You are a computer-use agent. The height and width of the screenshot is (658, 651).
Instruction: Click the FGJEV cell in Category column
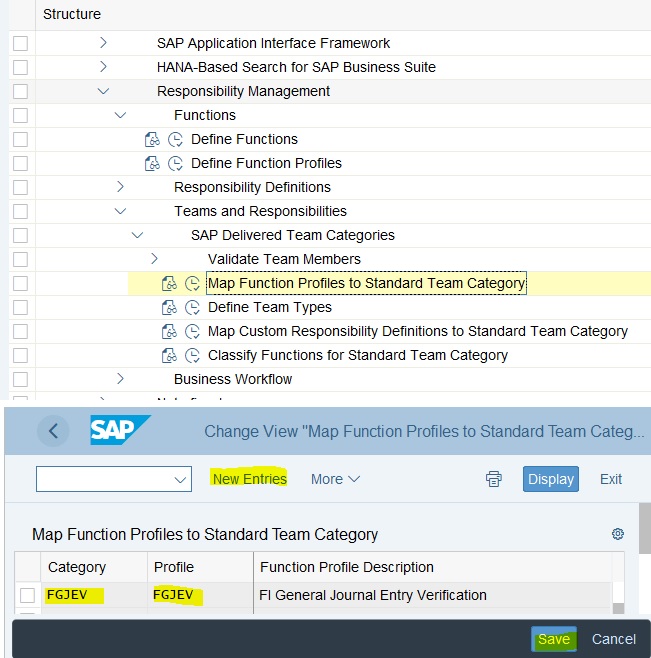[94, 595]
